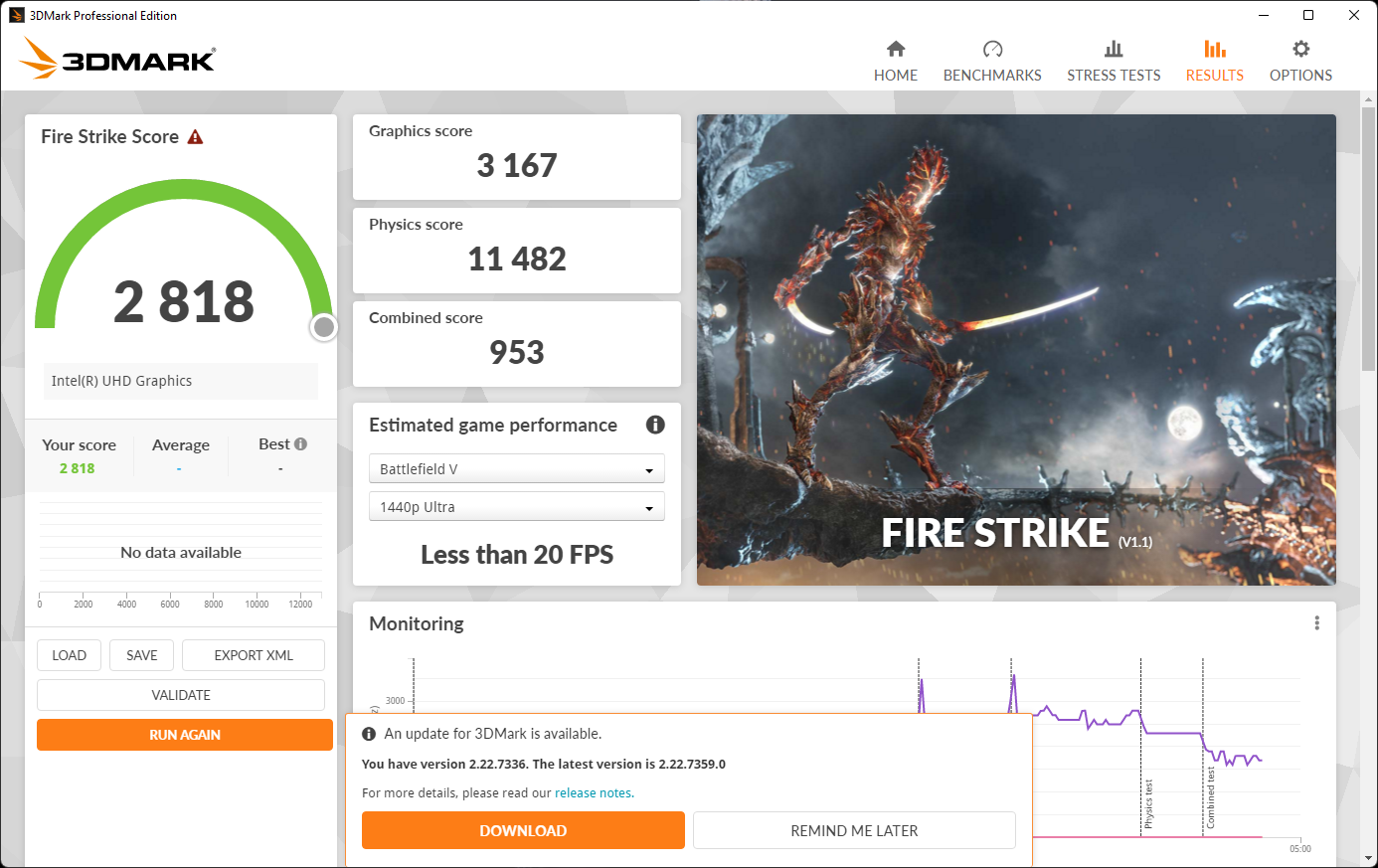Click the scrollbar down arrow
Image resolution: width=1378 pixels, height=868 pixels.
pyautogui.click(x=1370, y=858)
